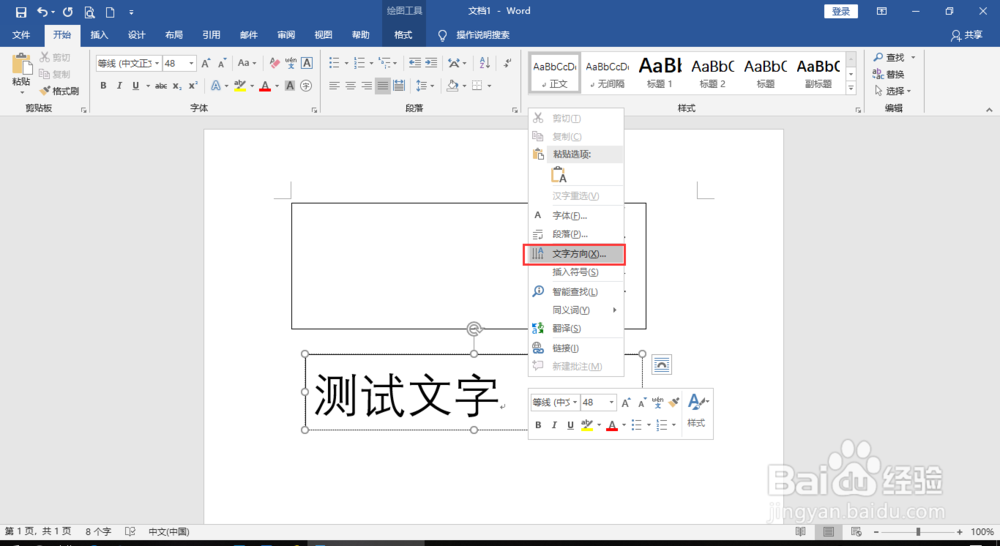Open the 插入 ribbon tab
The image size is (1000, 546).
[99, 35]
